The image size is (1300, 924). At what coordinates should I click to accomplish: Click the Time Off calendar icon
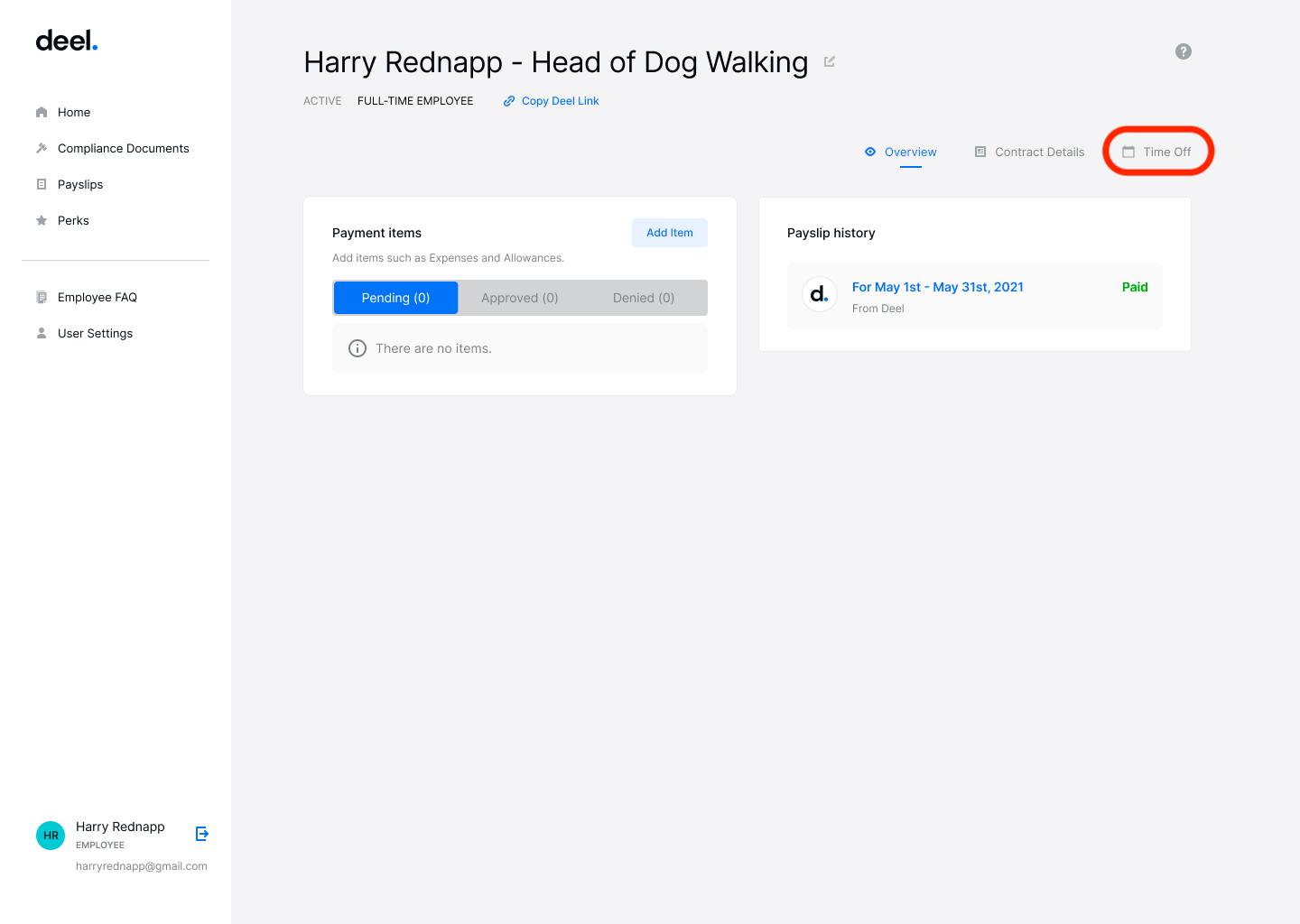pos(1128,152)
